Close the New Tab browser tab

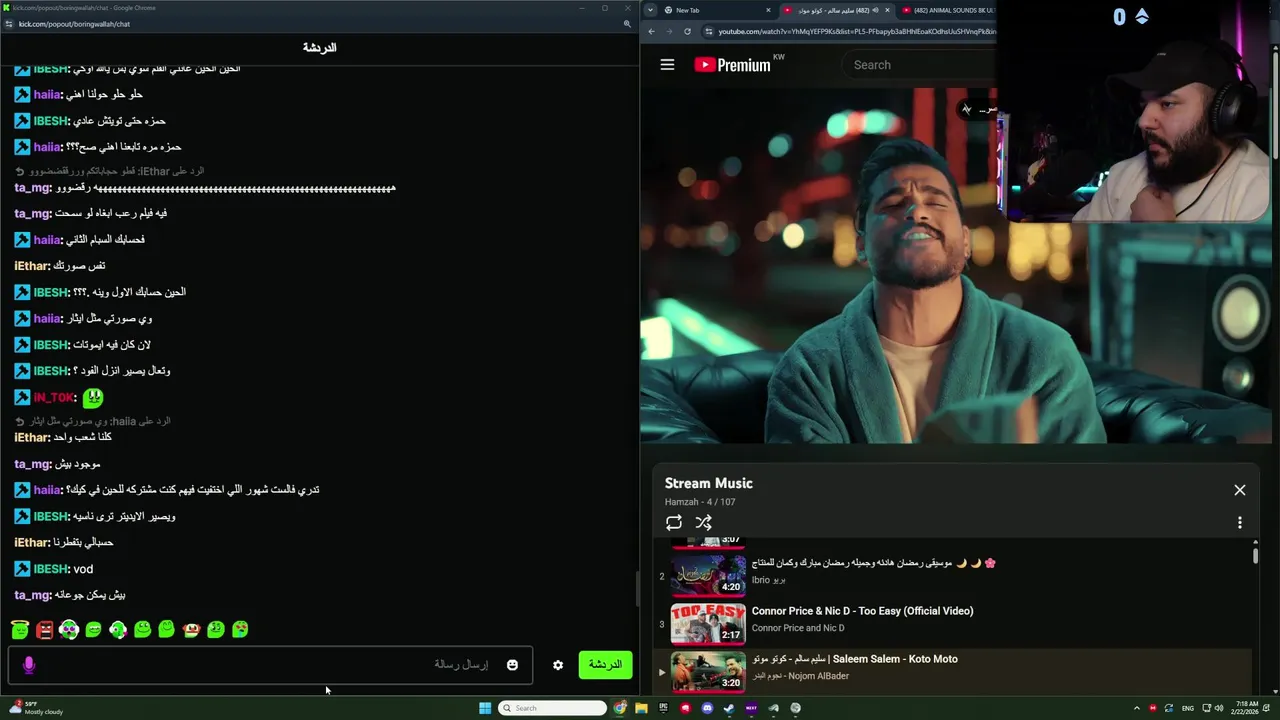(x=768, y=10)
